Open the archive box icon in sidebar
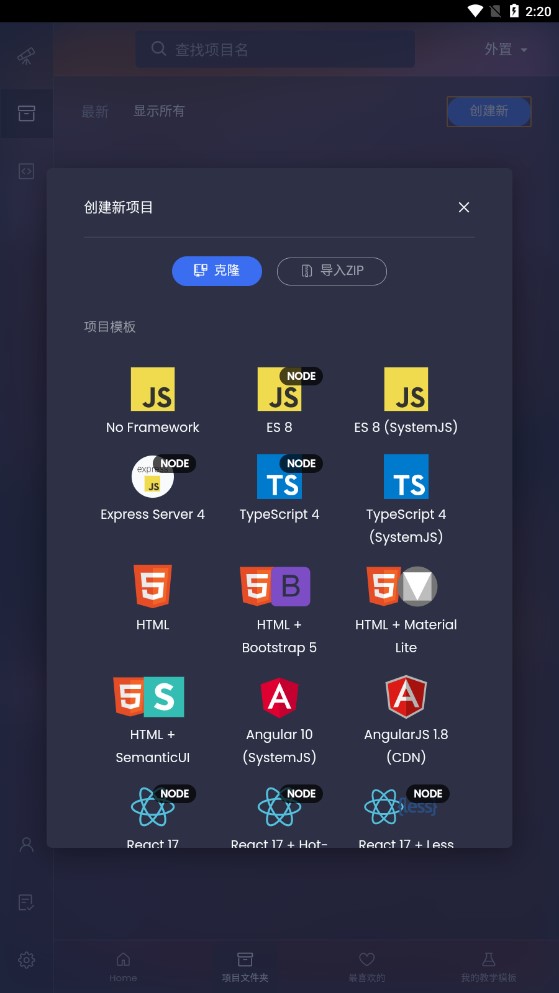Viewport: 559px width, 993px height. point(26,113)
